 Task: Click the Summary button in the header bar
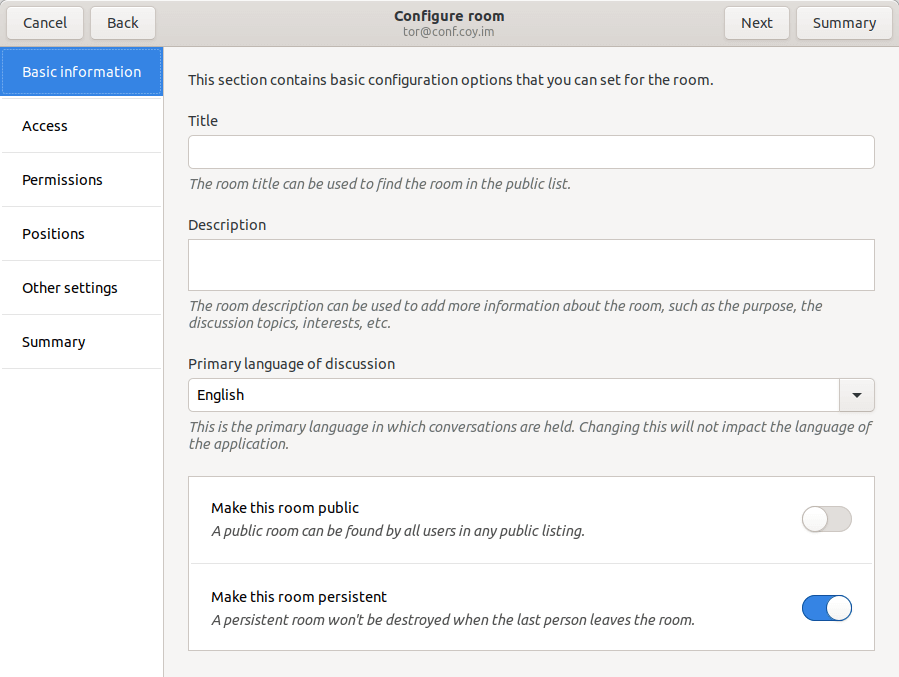point(844,23)
